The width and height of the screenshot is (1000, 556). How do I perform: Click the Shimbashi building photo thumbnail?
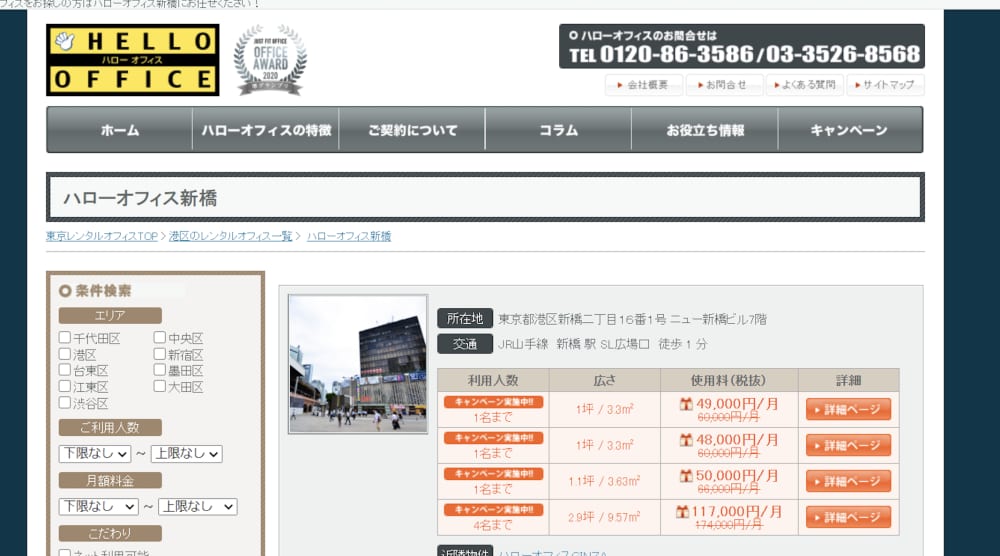click(x=358, y=364)
